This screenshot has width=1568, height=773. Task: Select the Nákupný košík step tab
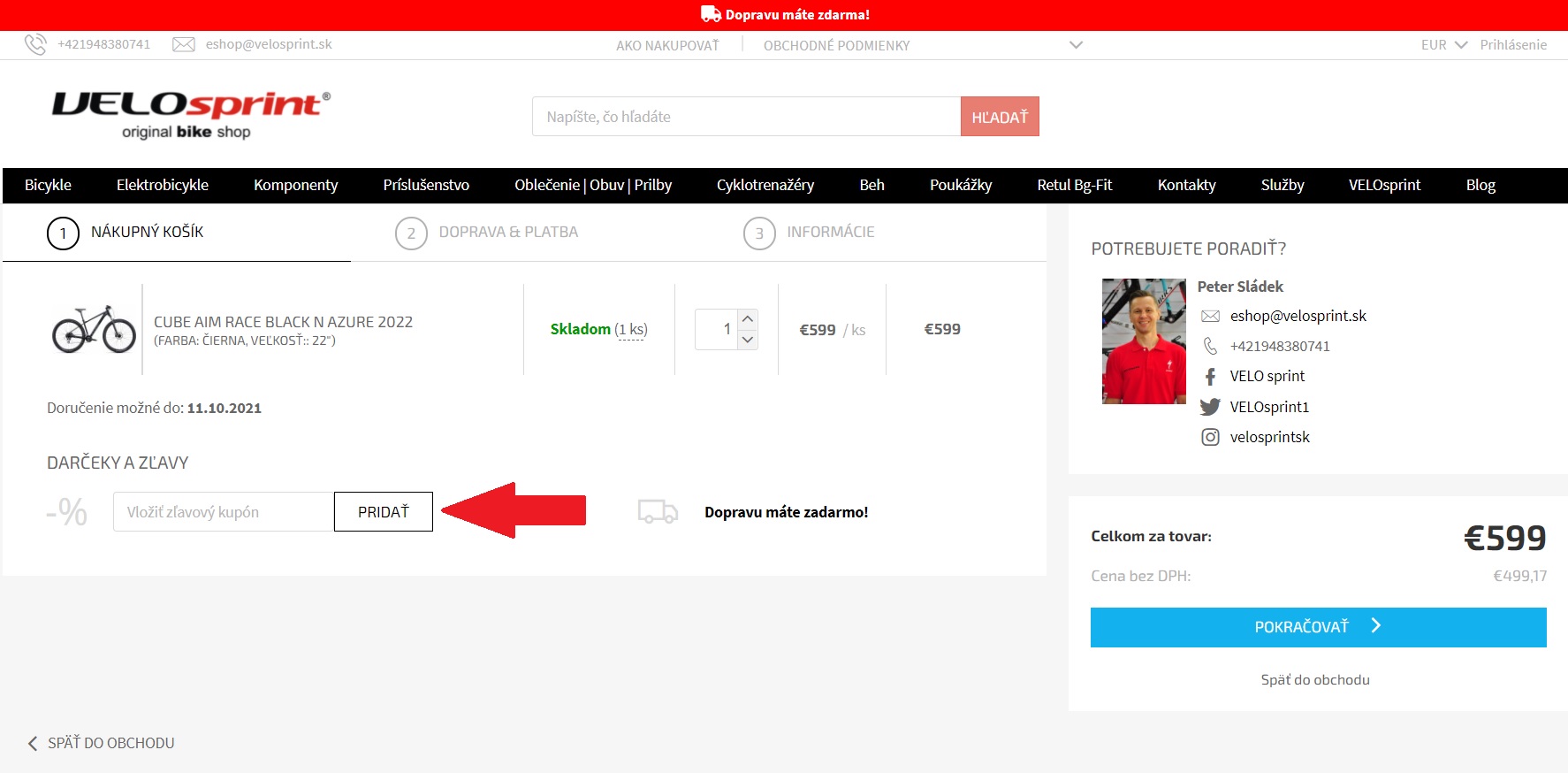(177, 233)
